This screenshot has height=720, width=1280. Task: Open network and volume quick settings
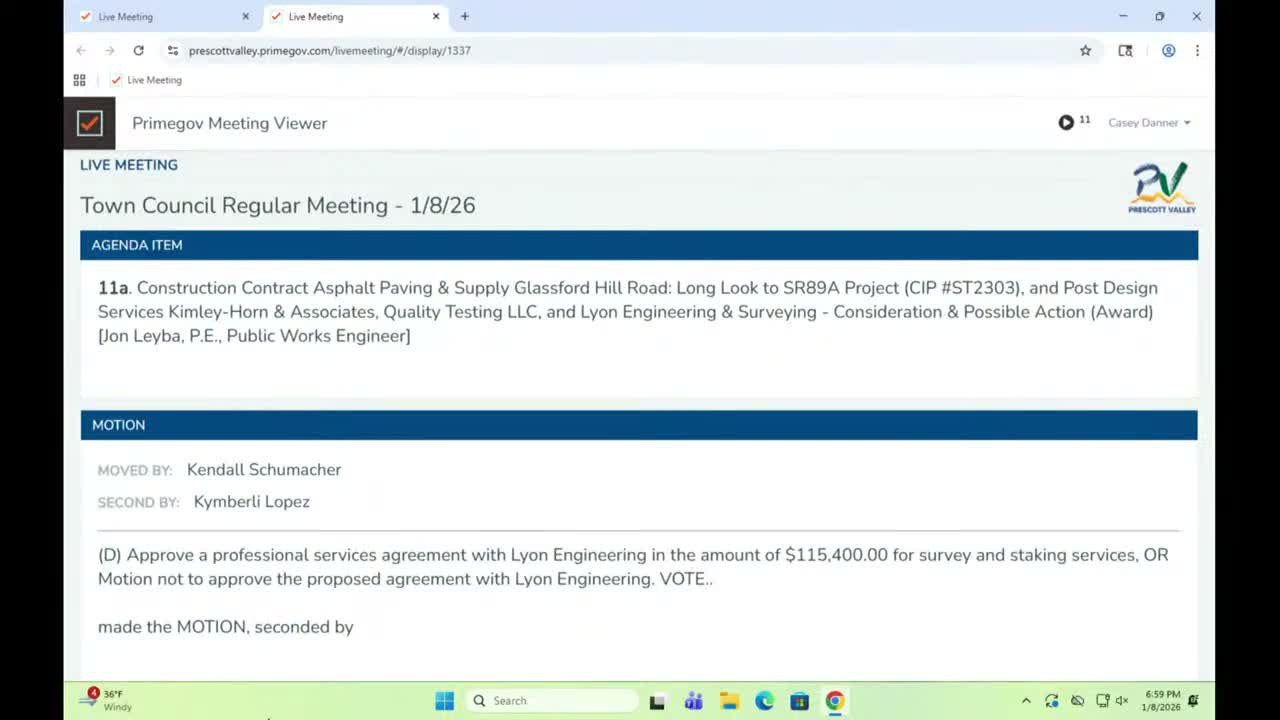(1112, 701)
